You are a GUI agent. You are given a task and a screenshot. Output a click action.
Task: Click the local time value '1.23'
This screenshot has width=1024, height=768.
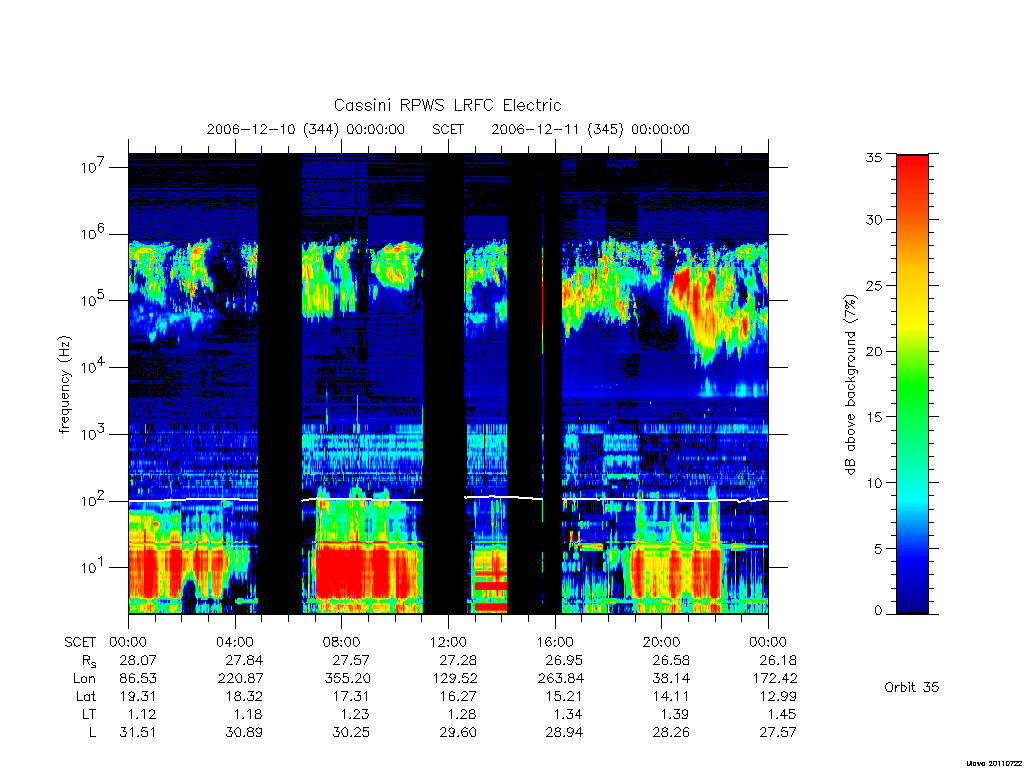(x=355, y=714)
